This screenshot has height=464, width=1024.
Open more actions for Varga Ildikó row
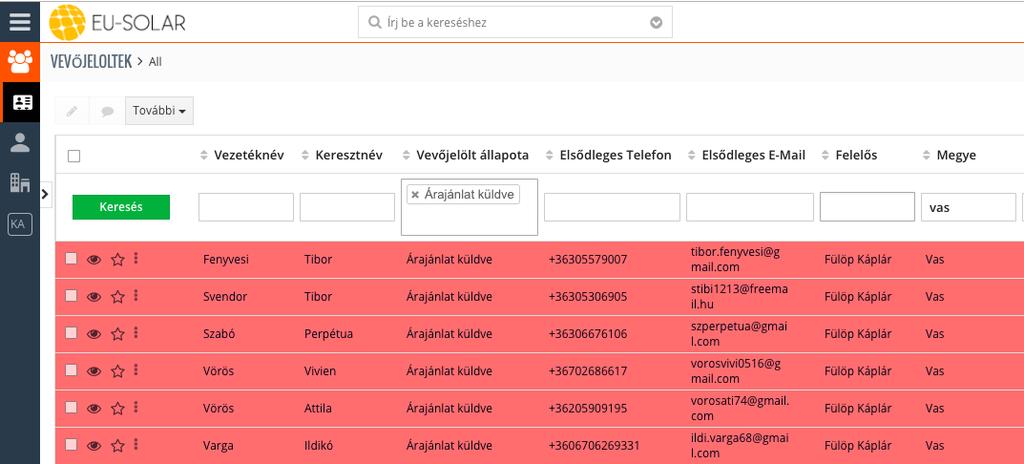coord(136,444)
